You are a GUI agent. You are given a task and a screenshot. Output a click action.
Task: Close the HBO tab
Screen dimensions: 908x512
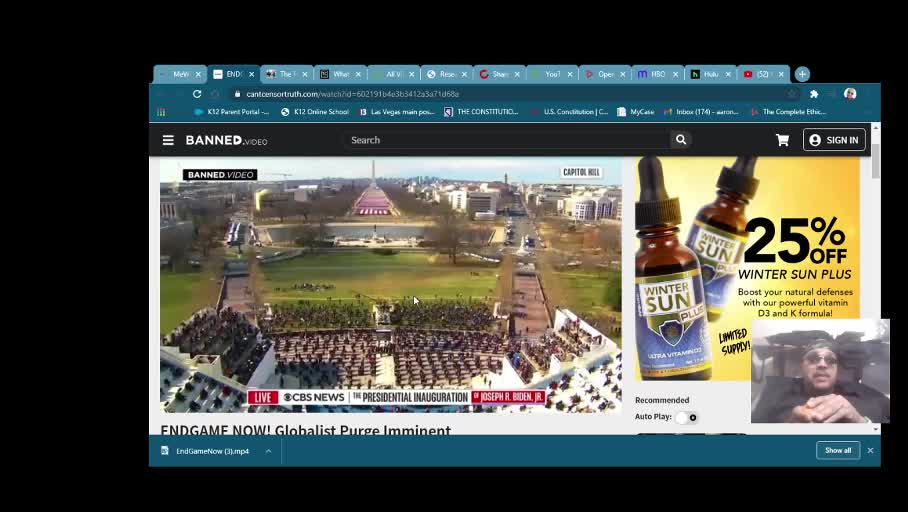click(675, 74)
